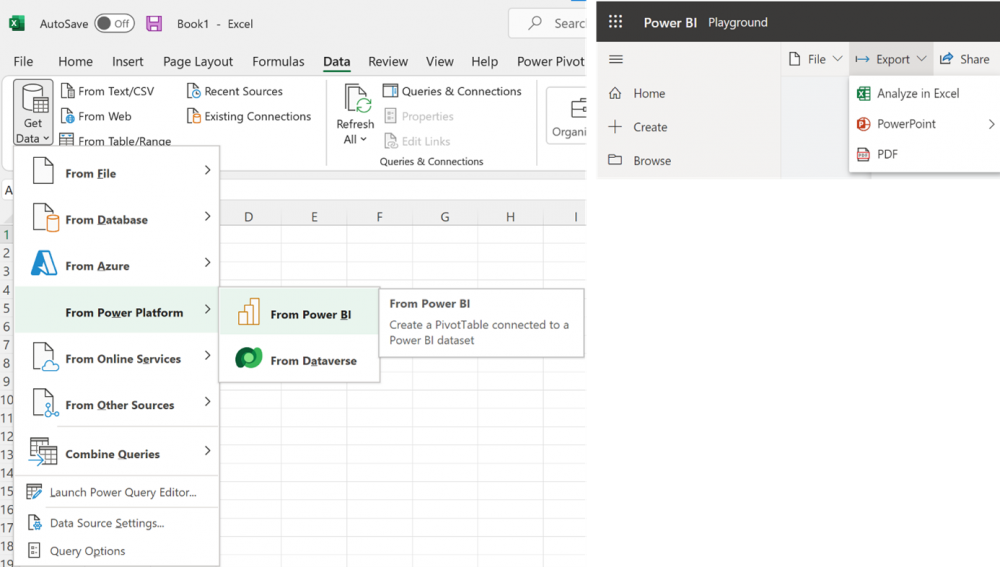Open the Formulas ribbon tab
Image resolution: width=1000 pixels, height=567 pixels.
(x=278, y=61)
